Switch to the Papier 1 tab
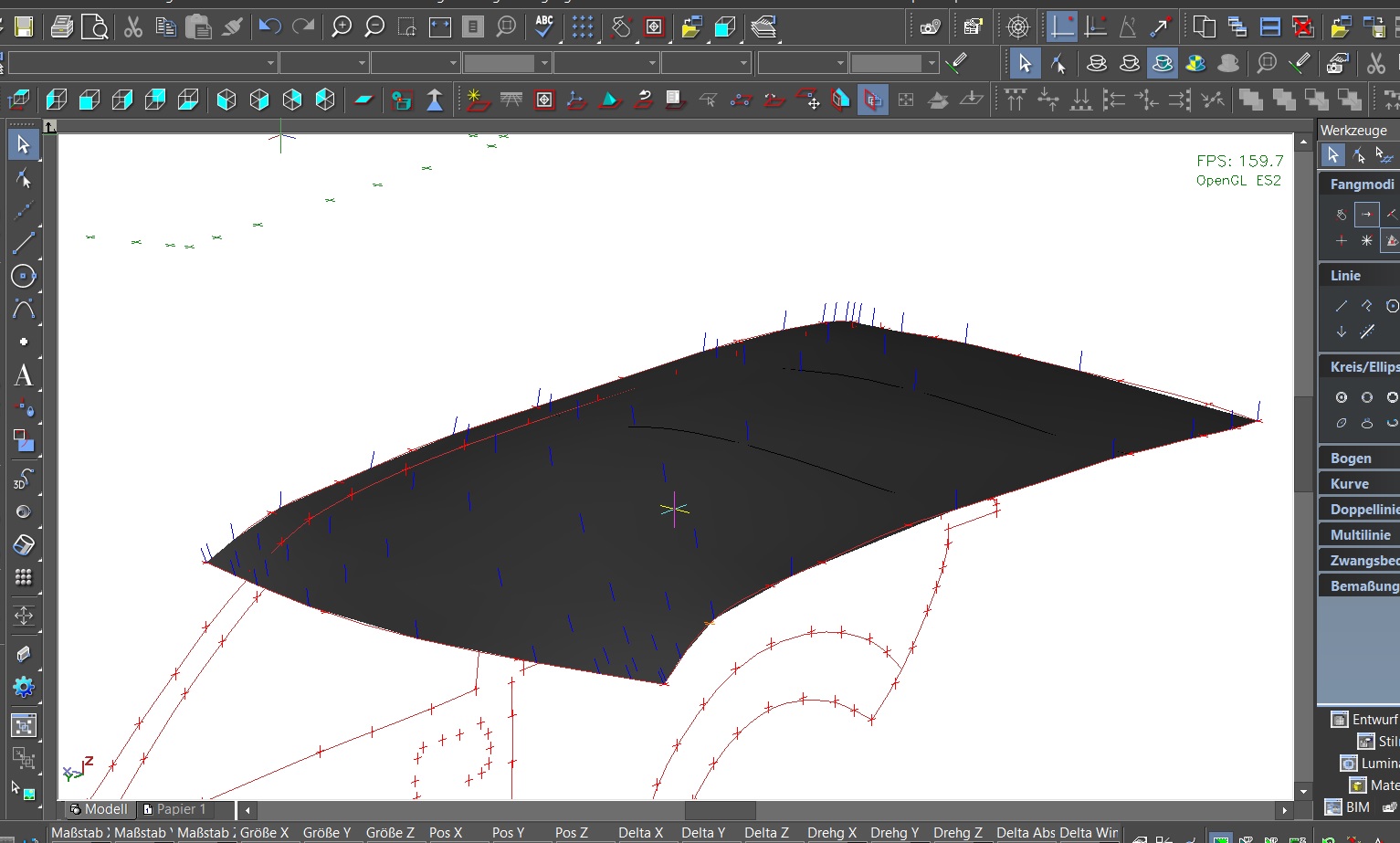 [x=174, y=809]
